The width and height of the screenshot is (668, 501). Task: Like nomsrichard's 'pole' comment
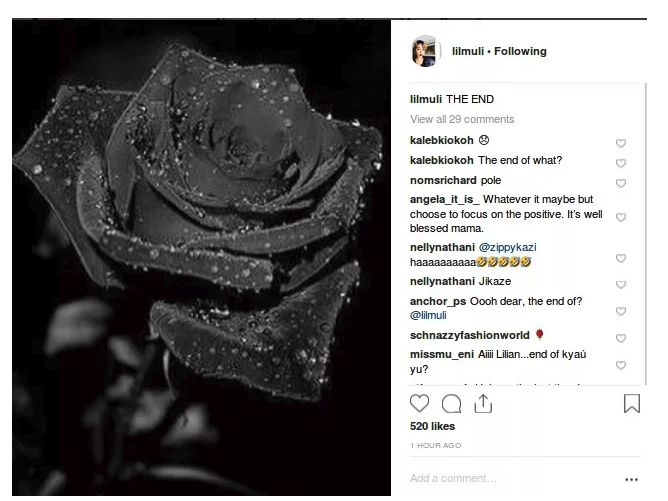621,183
